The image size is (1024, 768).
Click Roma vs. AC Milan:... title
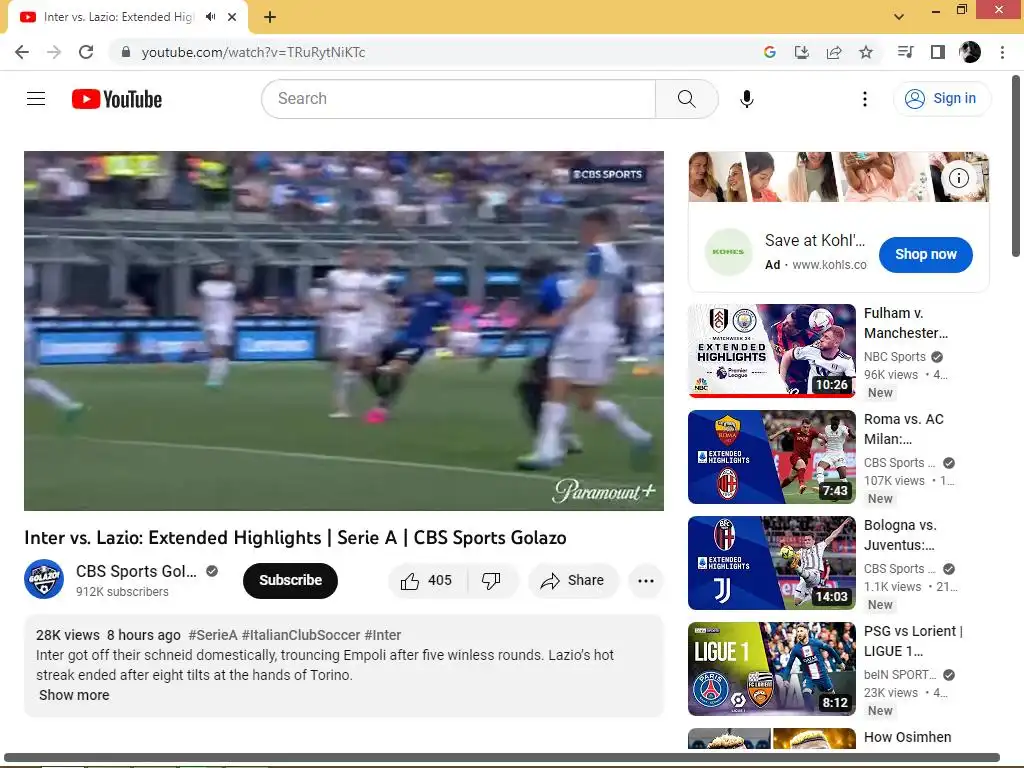point(903,429)
